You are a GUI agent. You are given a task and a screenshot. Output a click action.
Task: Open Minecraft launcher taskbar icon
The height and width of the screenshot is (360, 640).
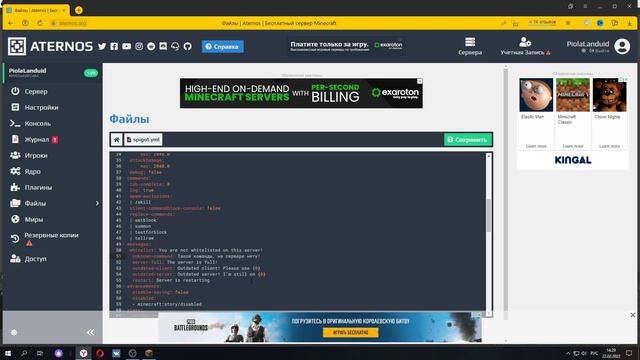point(149,353)
